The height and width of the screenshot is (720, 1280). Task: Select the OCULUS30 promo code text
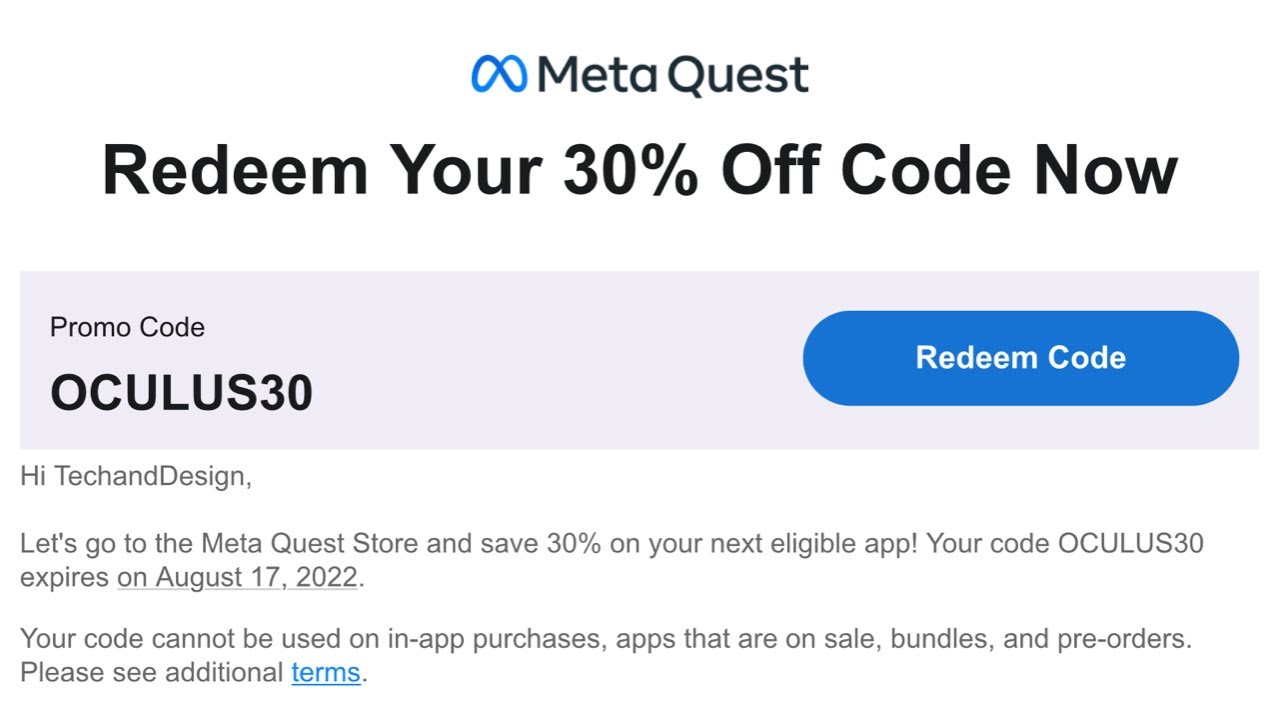(x=180, y=392)
